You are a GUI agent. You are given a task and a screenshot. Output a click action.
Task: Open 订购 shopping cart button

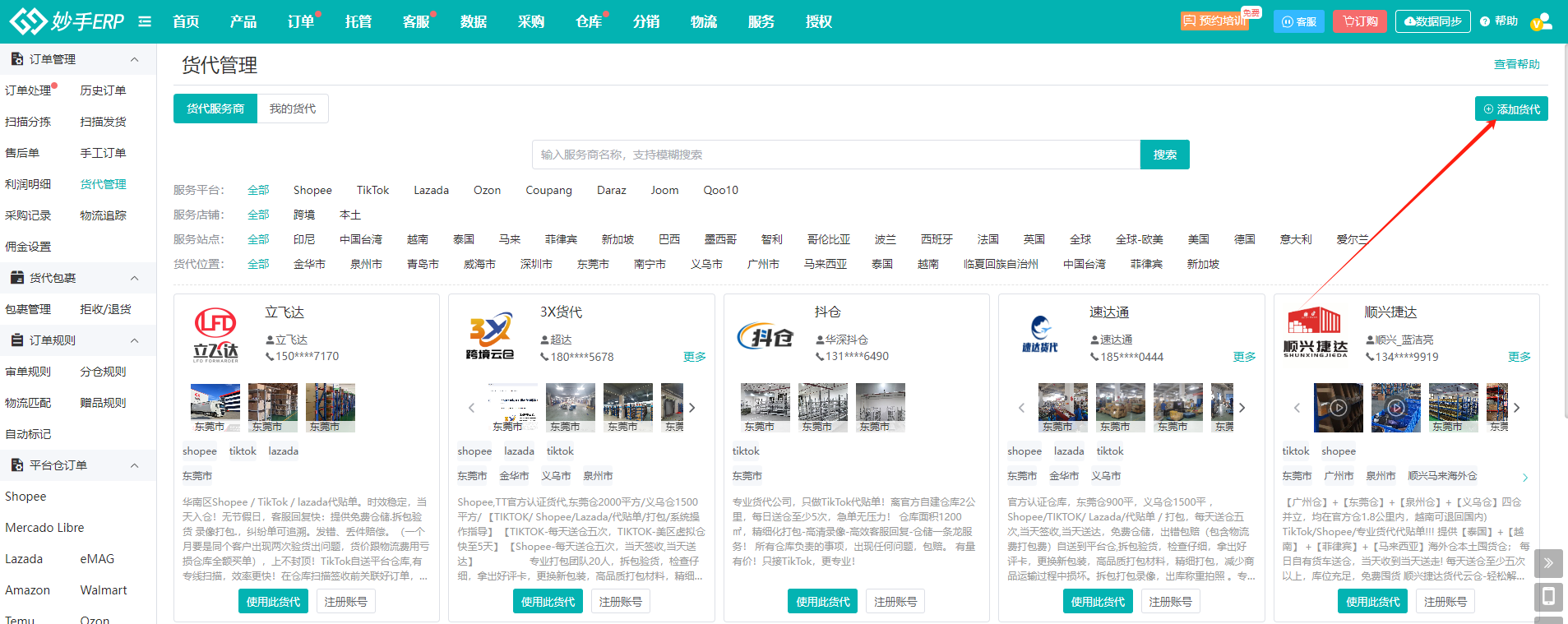(1360, 21)
